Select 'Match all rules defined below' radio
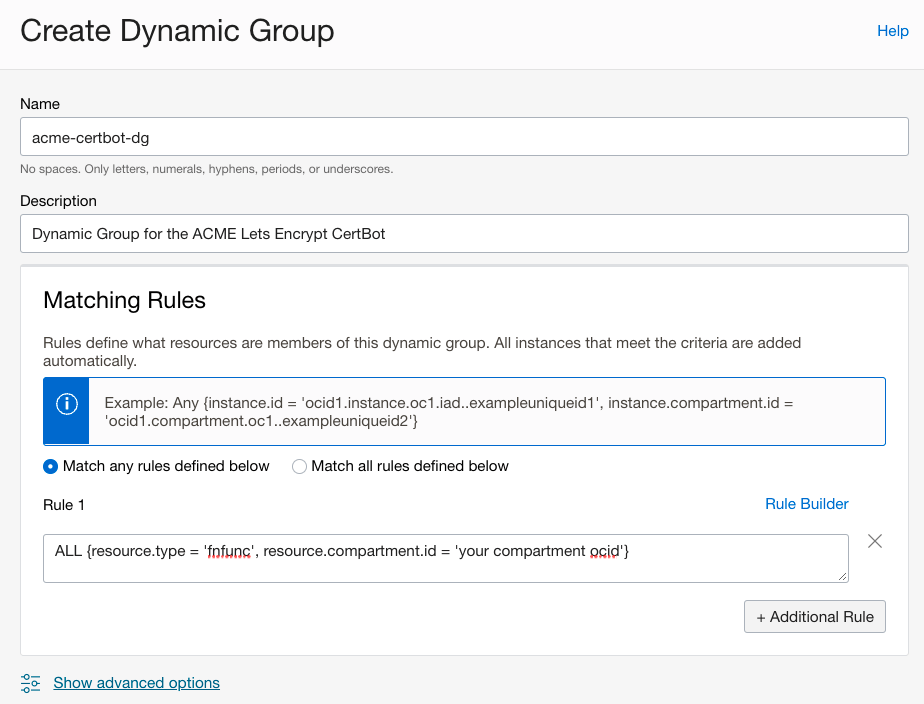 [299, 466]
